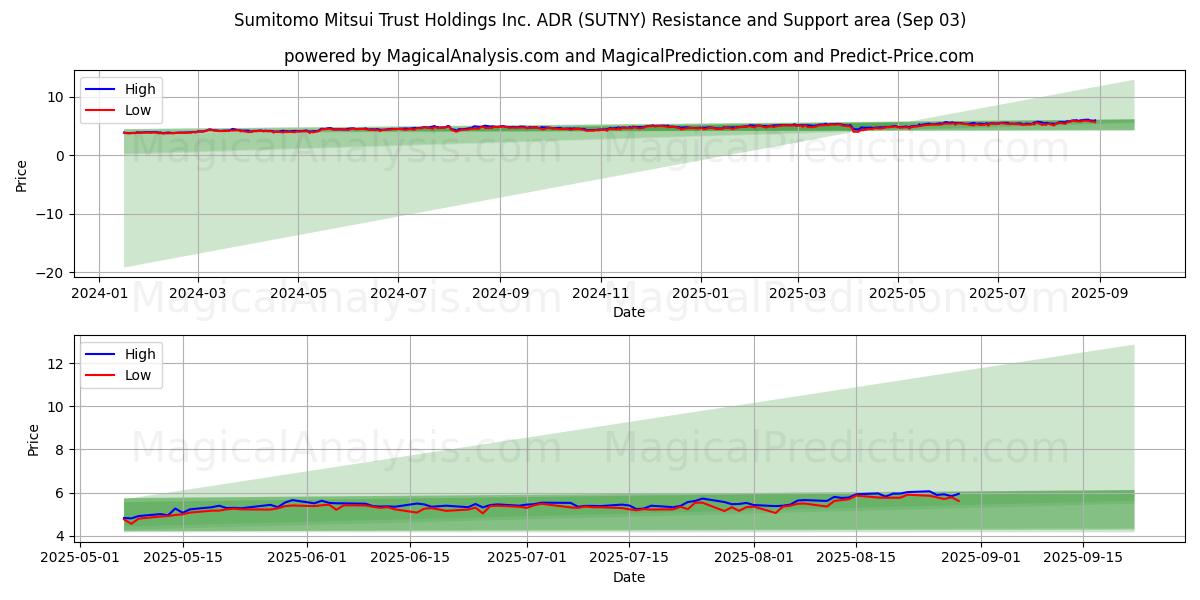The width and height of the screenshot is (1200, 600).
Task: Click the '0' price tick on the top chart
Action: click(62, 156)
